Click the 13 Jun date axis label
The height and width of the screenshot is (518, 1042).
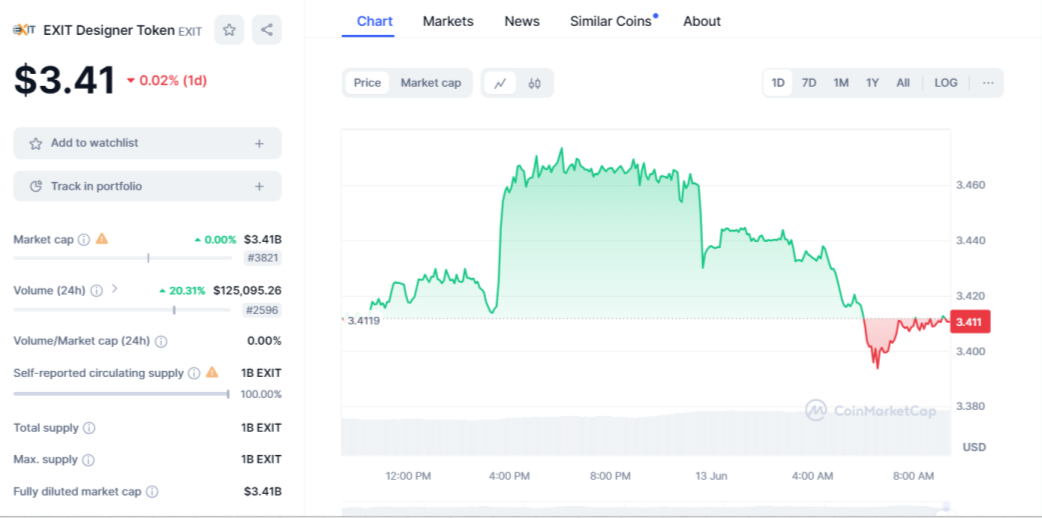[712, 476]
